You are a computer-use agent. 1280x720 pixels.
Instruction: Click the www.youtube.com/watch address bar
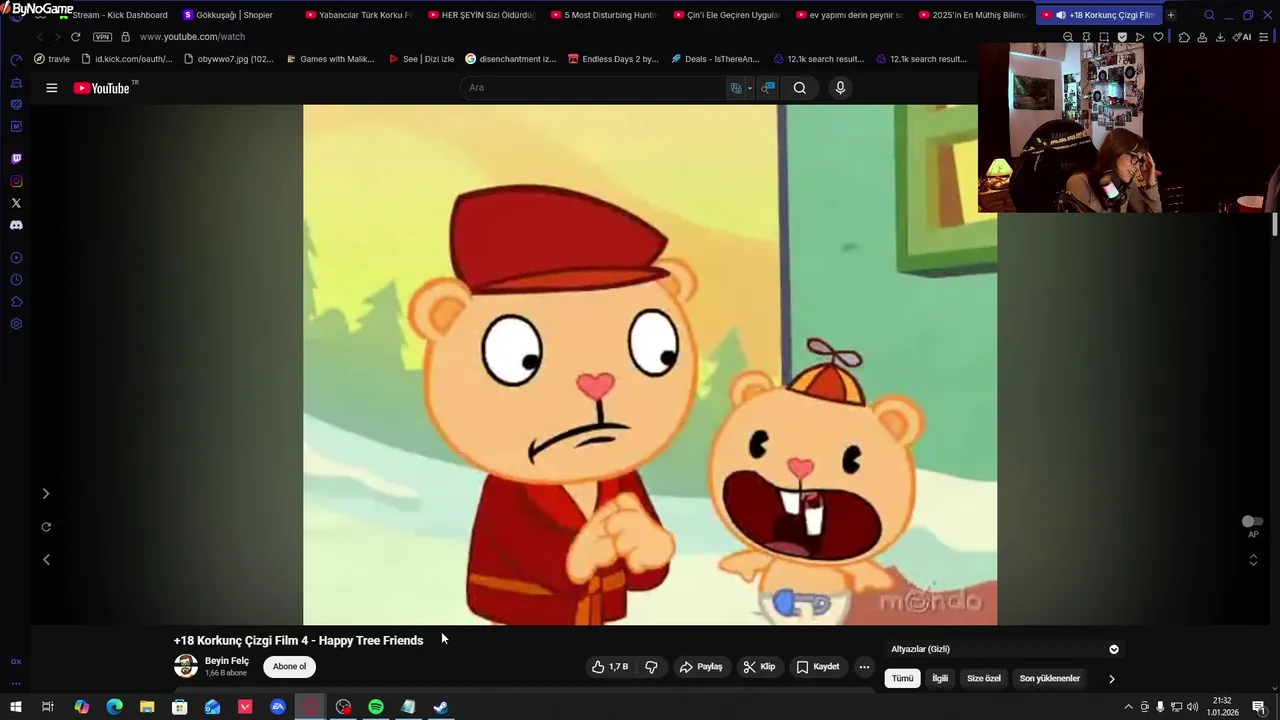click(x=192, y=37)
